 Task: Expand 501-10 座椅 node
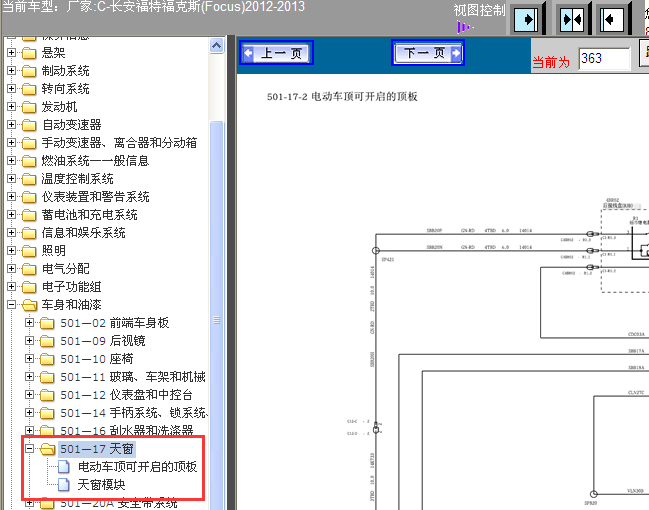[x=29, y=358]
